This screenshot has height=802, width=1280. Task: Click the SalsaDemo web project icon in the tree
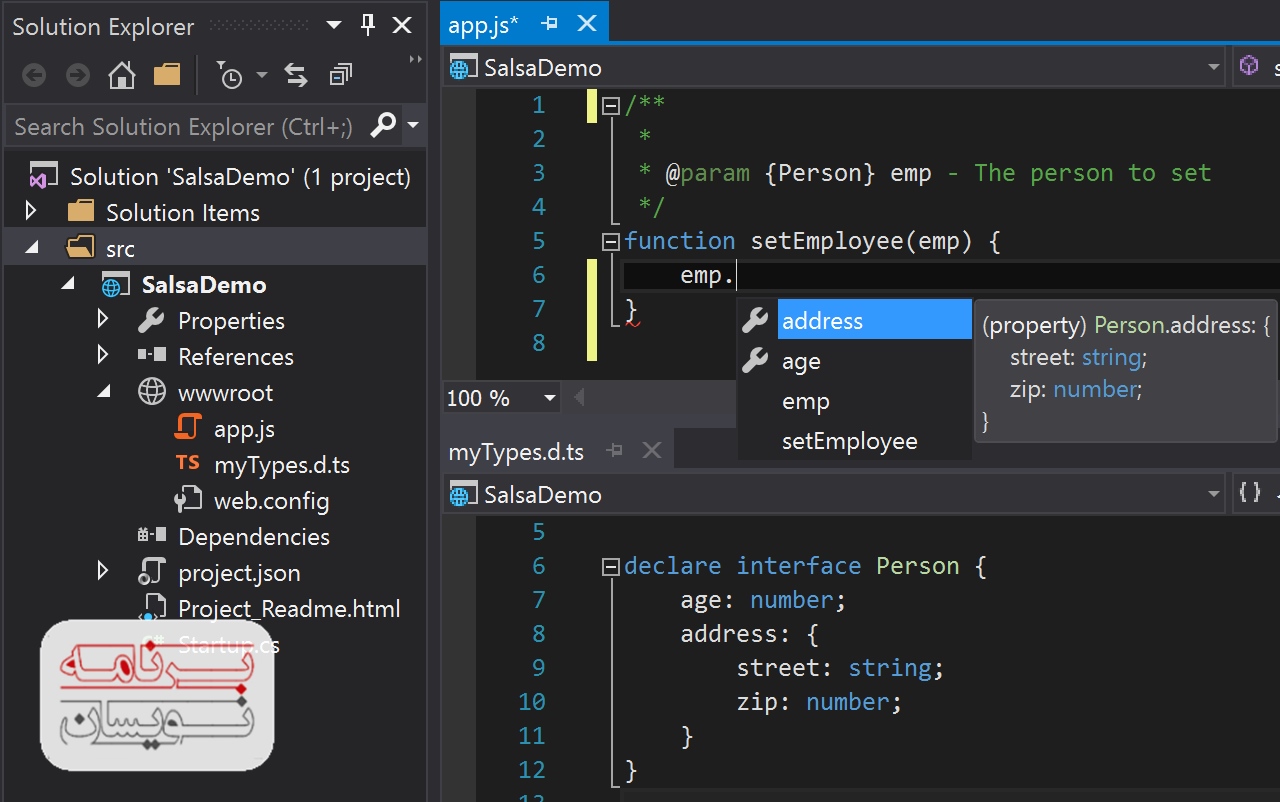coord(116,284)
